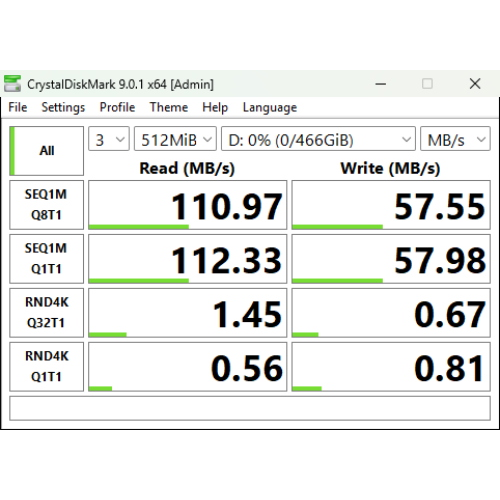The width and height of the screenshot is (500, 500).
Task: Start the RND4K Q32T1 test
Action: (x=46, y=313)
